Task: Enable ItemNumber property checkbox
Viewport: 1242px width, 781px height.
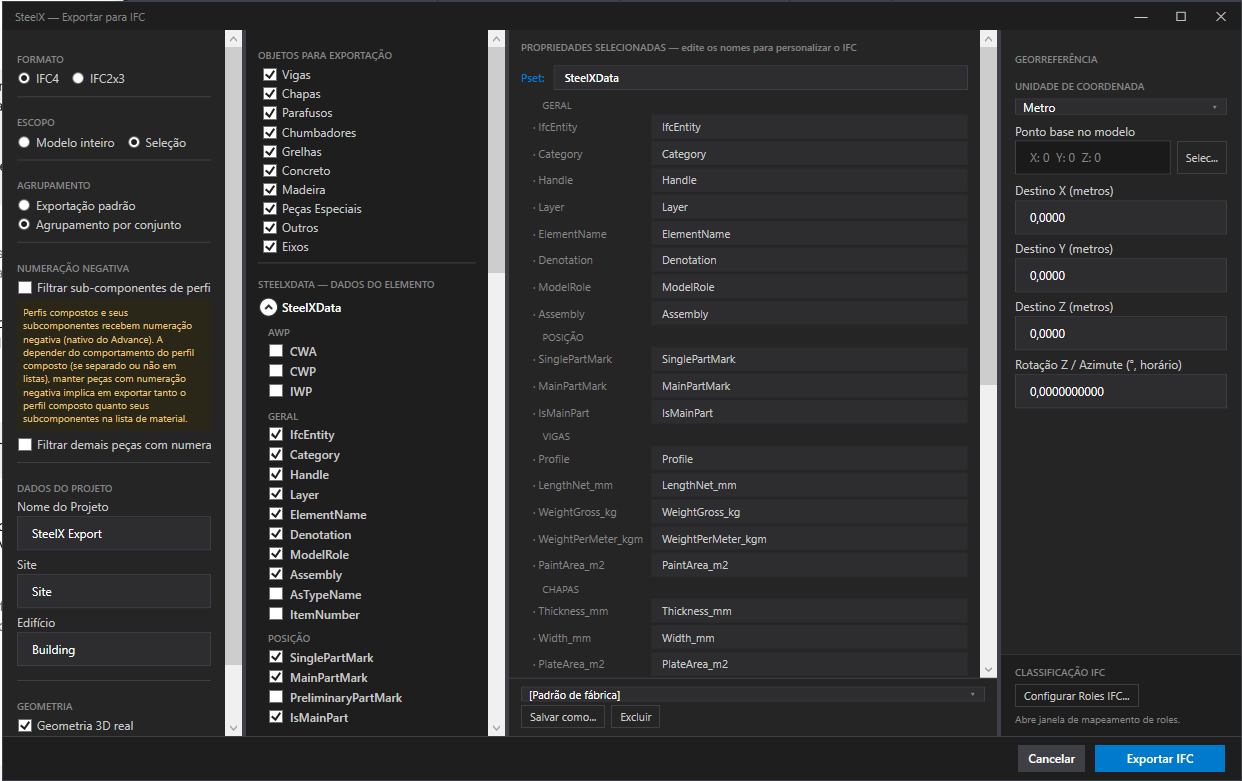Action: point(276,615)
